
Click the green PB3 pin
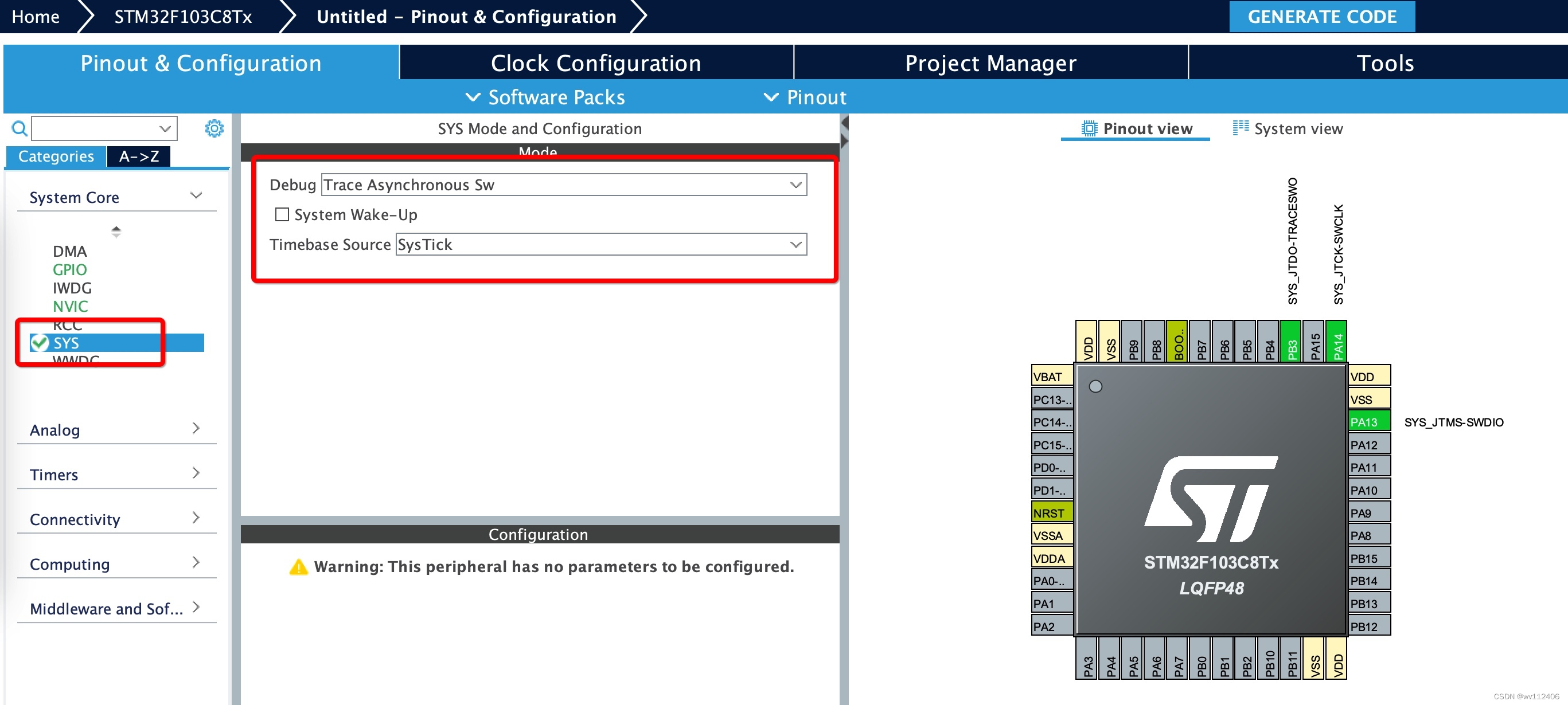1292,342
